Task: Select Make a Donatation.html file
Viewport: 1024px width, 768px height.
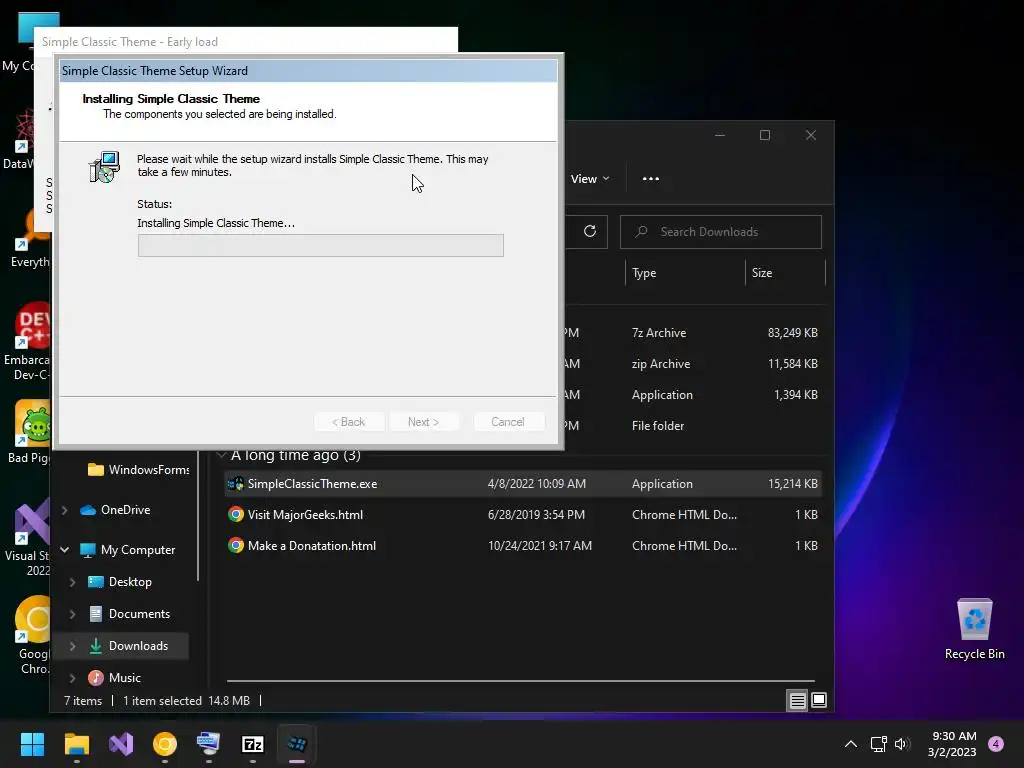Action: (312, 545)
